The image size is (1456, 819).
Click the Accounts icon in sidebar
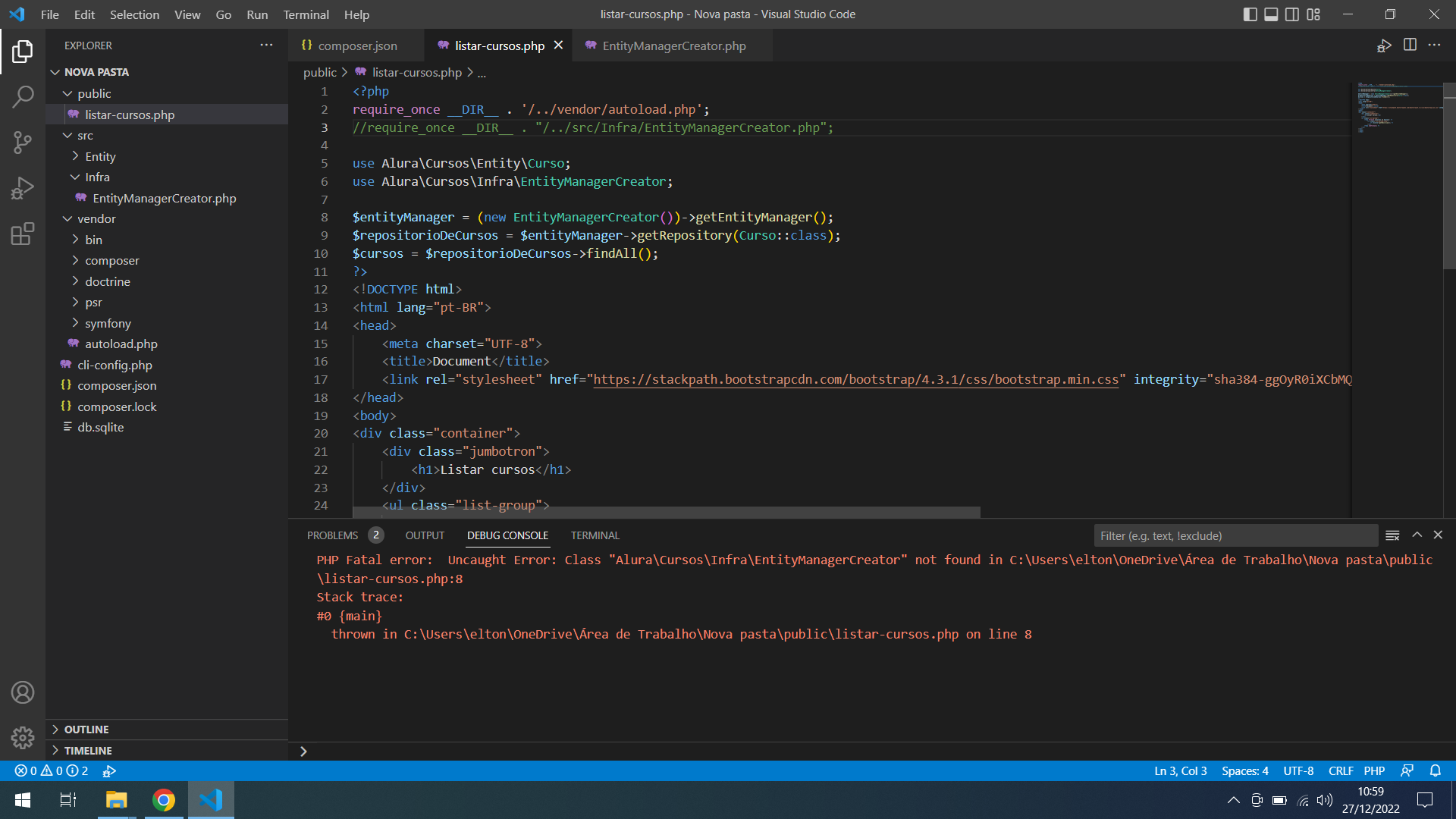(22, 694)
